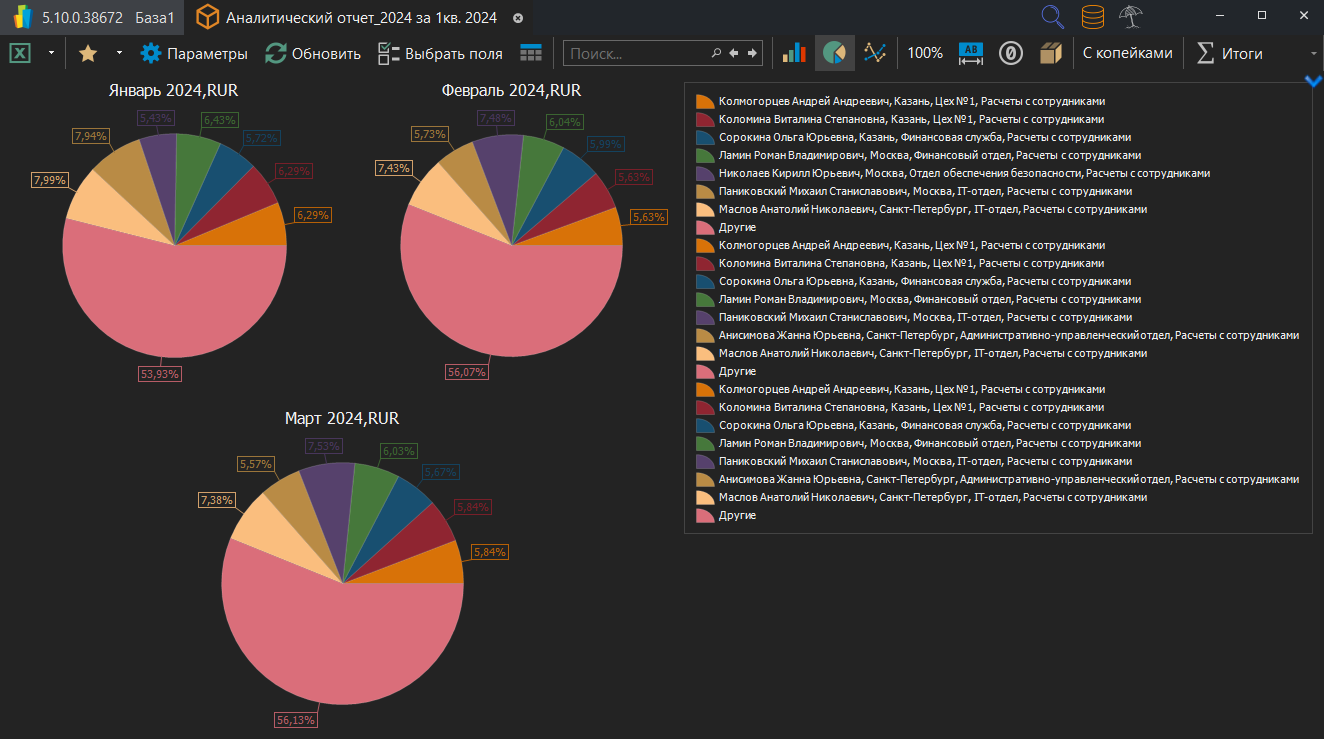This screenshot has height=739, width=1324.
Task: Open the Итоги totals menu
Action: (1230, 53)
